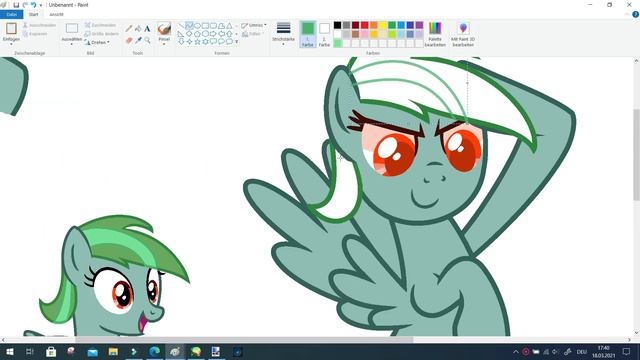Select the Text tool
640x360 pixels.
click(x=147, y=29)
